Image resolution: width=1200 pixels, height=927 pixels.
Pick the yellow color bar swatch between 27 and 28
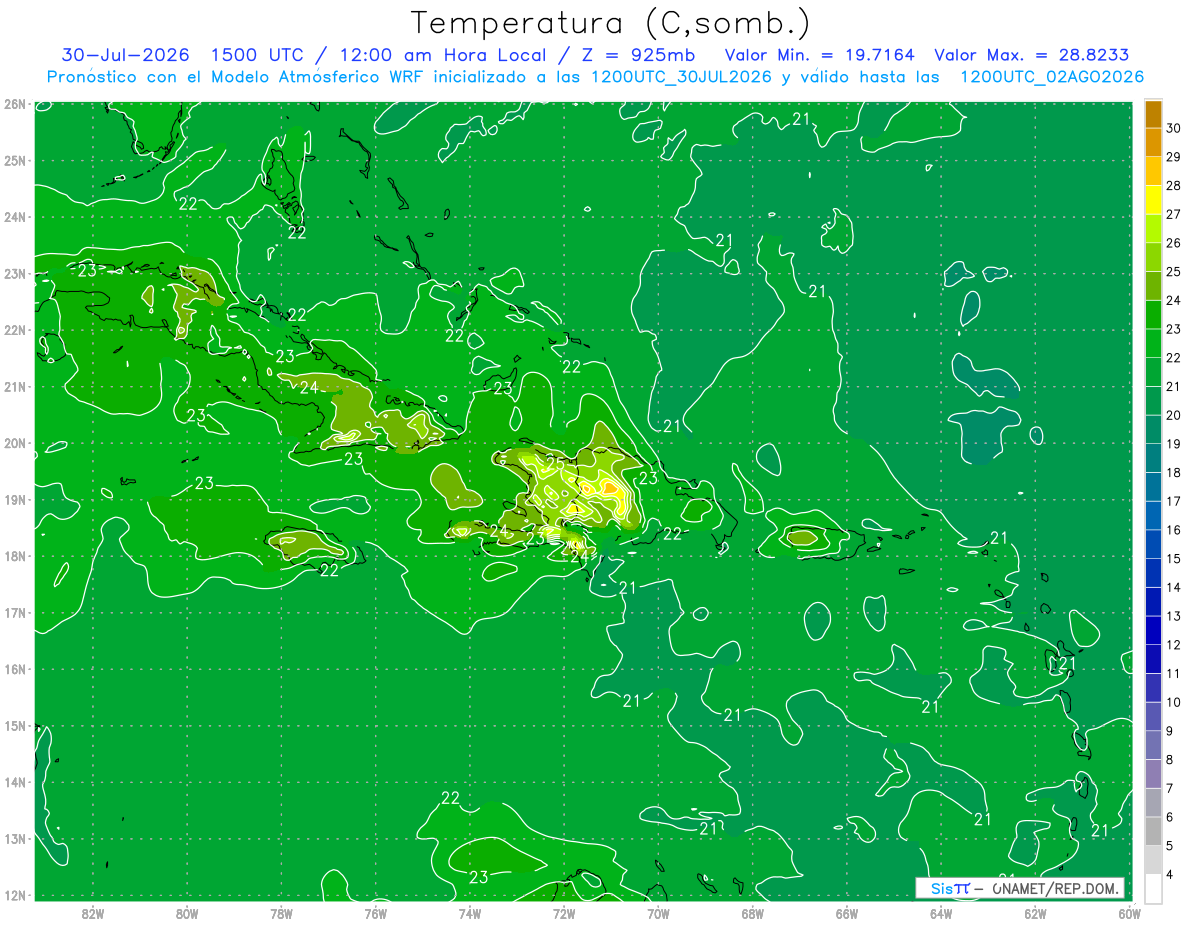(x=1153, y=200)
